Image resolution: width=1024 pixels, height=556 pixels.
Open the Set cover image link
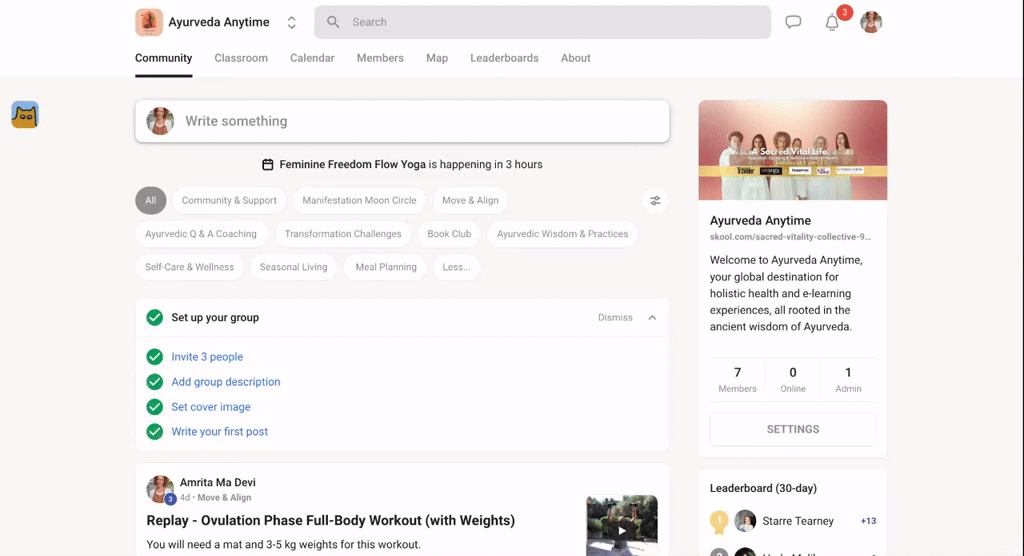click(x=211, y=406)
